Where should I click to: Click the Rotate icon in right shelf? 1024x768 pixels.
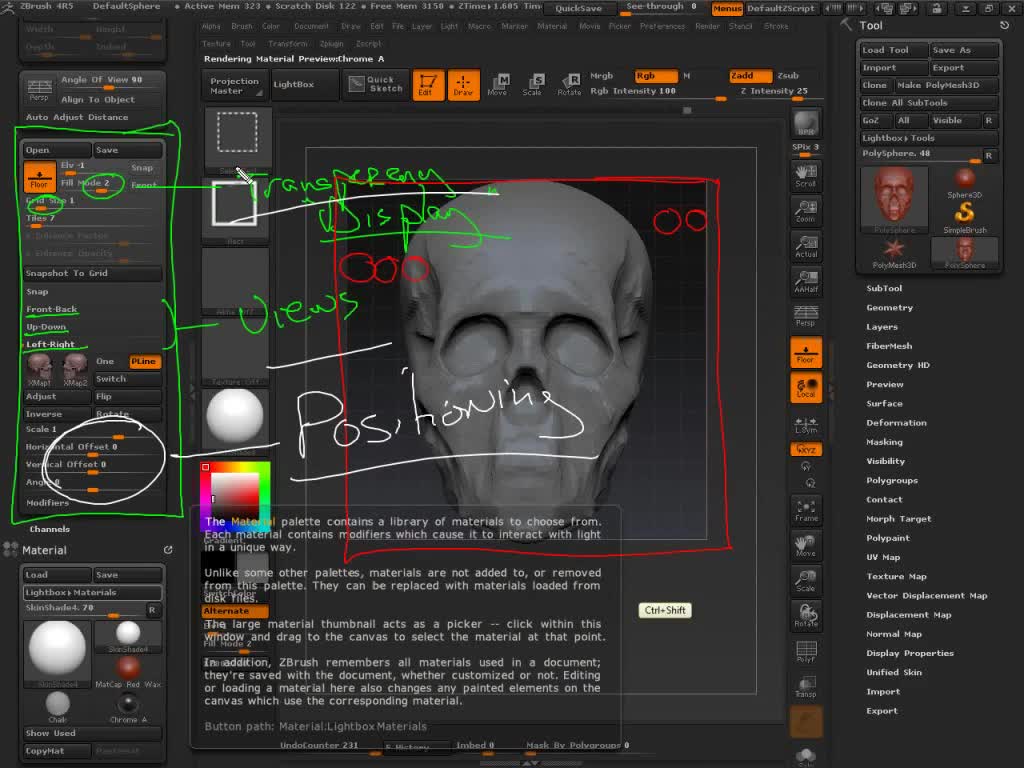pyautogui.click(x=806, y=615)
